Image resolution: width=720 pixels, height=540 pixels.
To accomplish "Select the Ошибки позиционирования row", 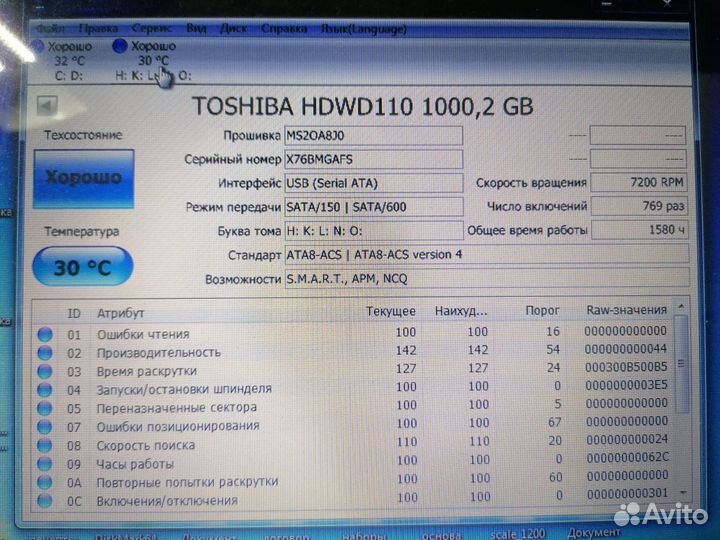I will click(353, 425).
